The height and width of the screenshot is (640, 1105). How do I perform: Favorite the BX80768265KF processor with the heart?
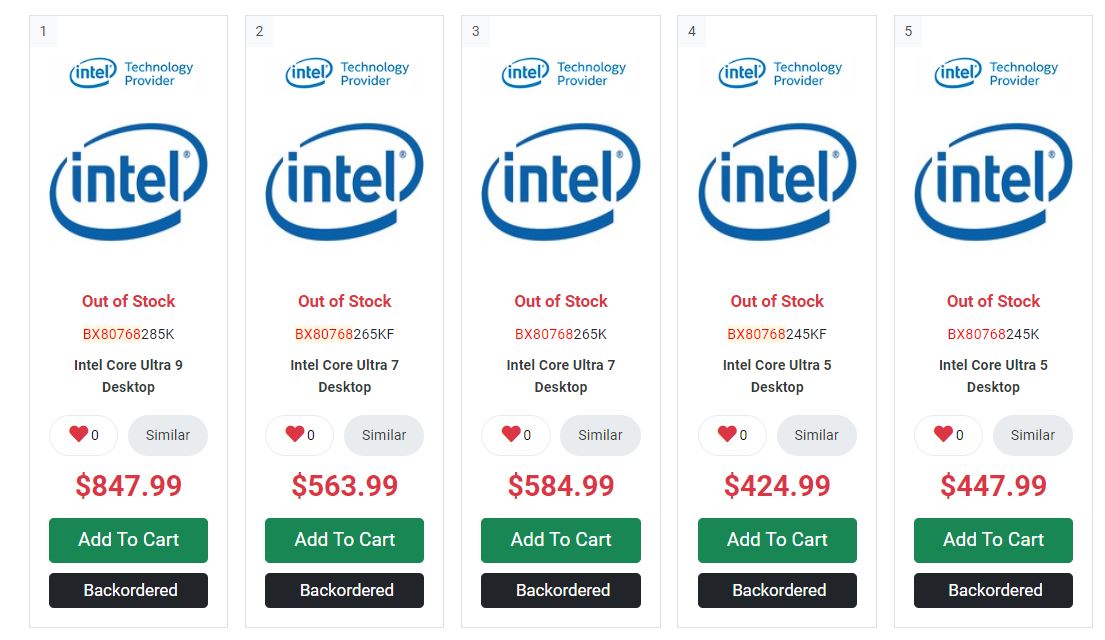(295, 434)
